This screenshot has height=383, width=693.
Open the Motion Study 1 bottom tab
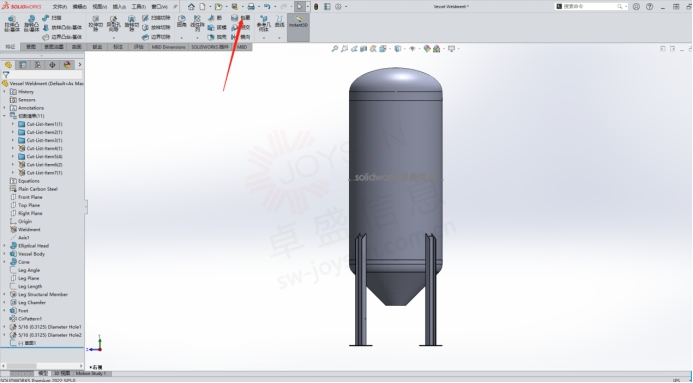click(91, 374)
